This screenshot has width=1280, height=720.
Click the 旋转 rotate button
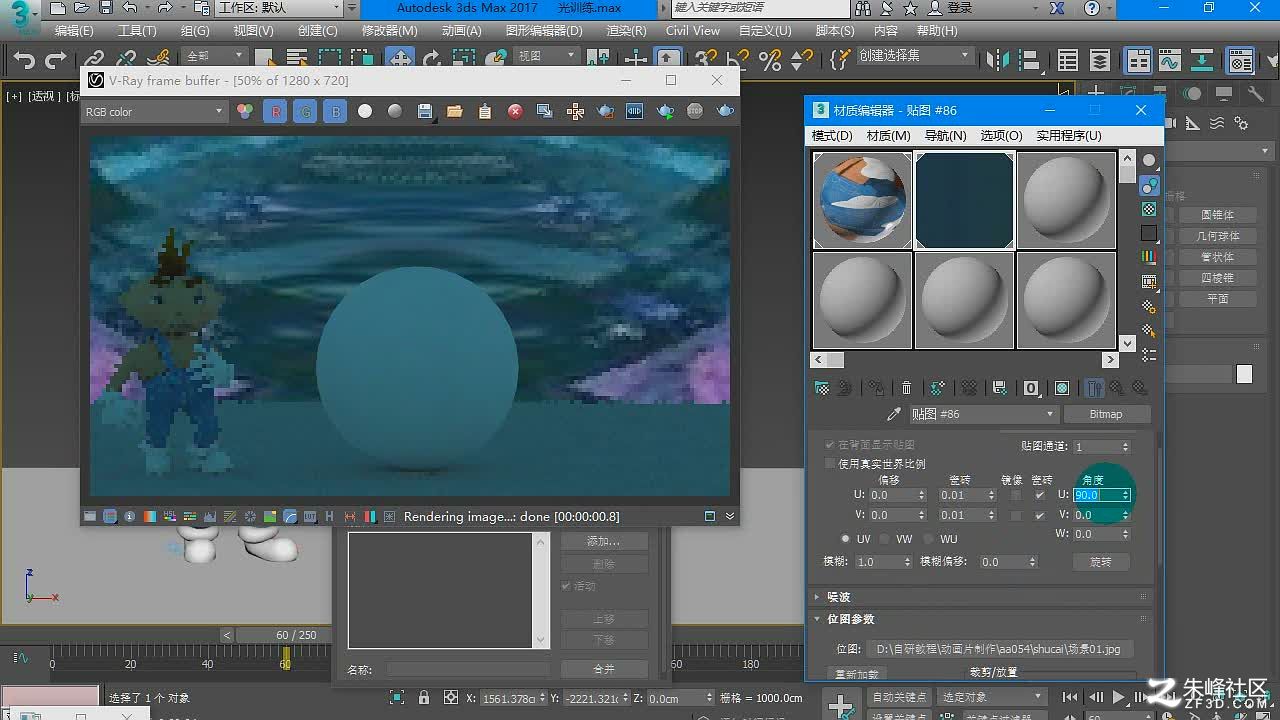point(1101,562)
